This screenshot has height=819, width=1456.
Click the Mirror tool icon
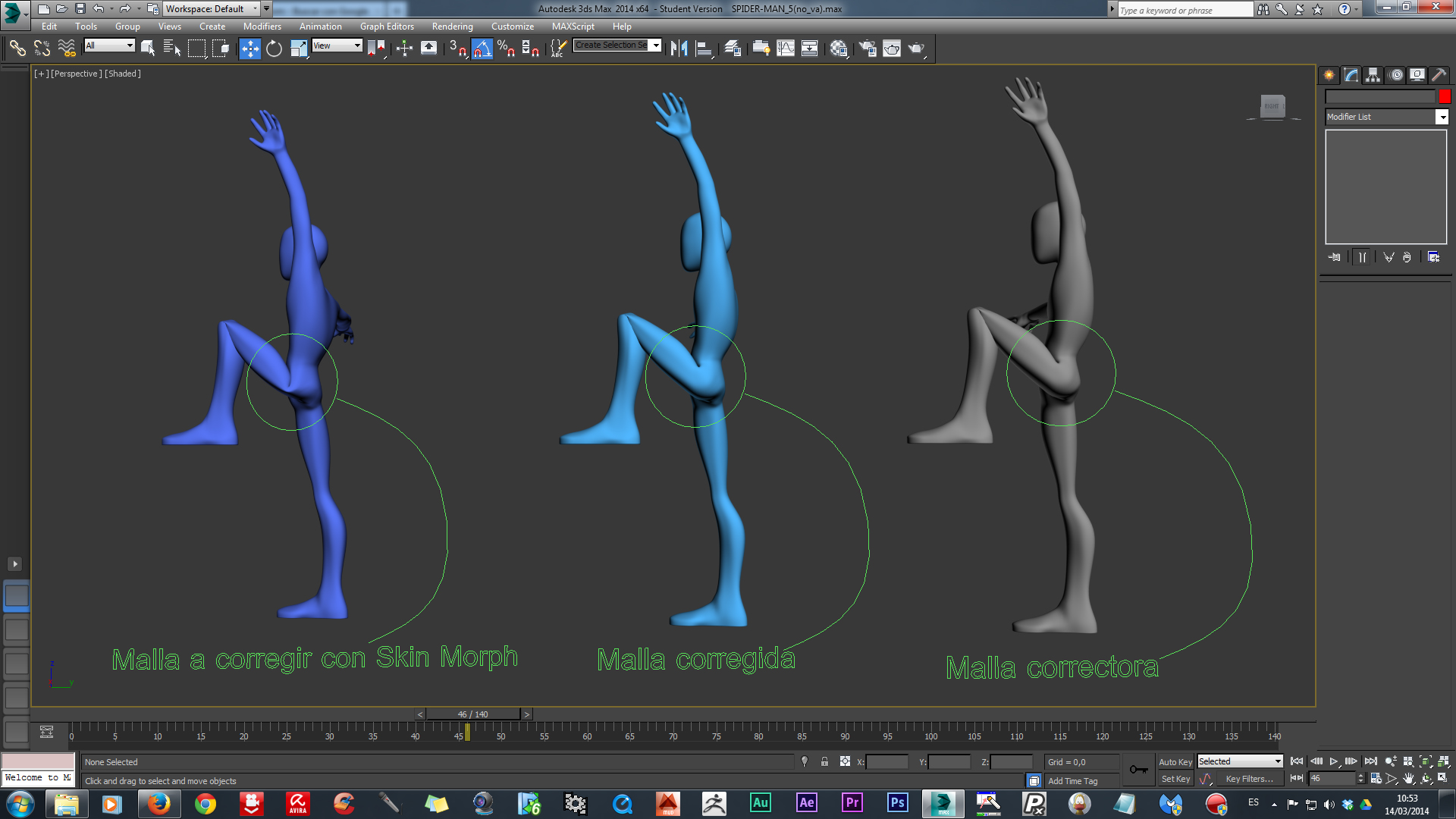coord(679,49)
